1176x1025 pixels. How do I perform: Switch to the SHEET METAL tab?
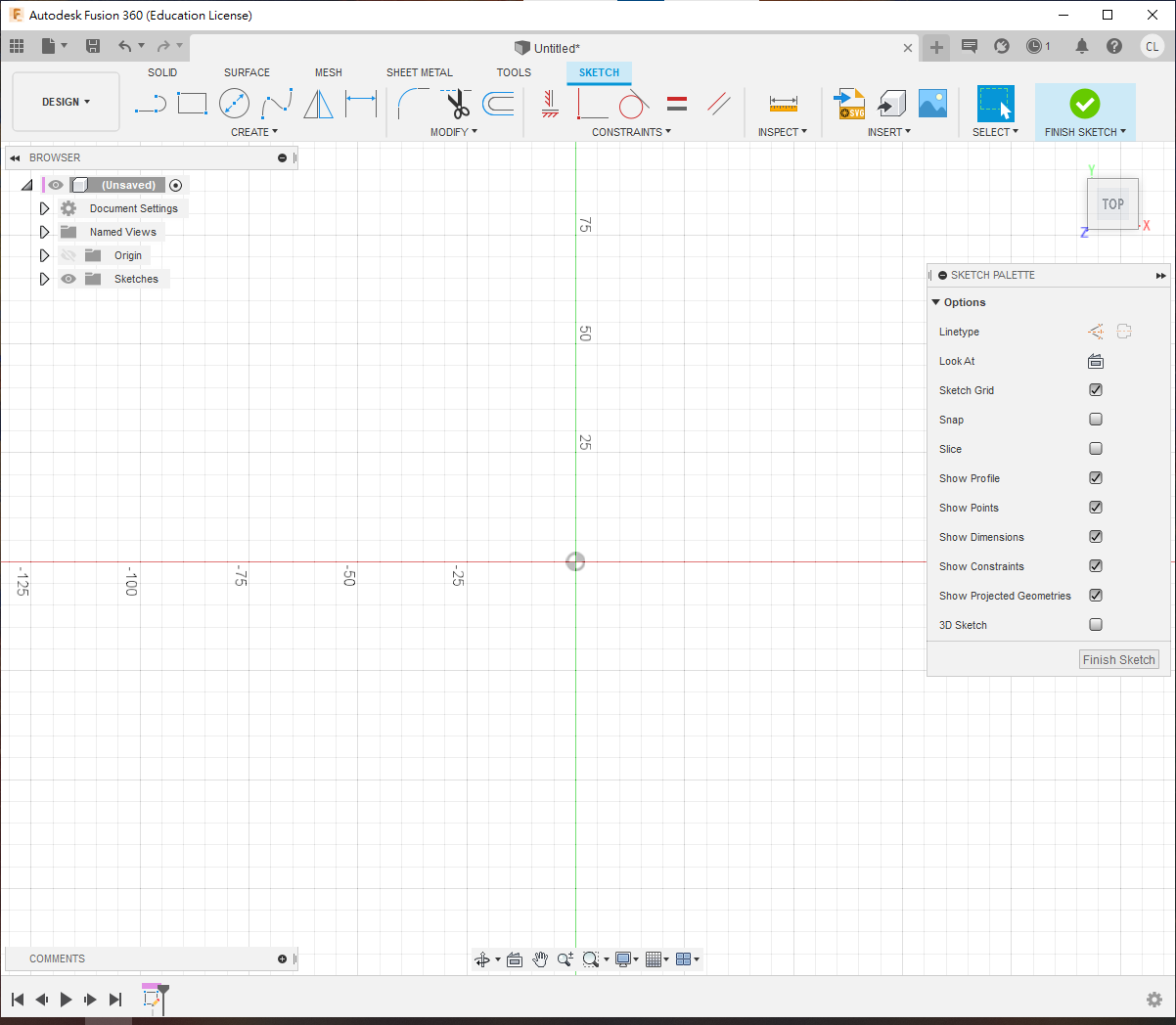(x=419, y=72)
